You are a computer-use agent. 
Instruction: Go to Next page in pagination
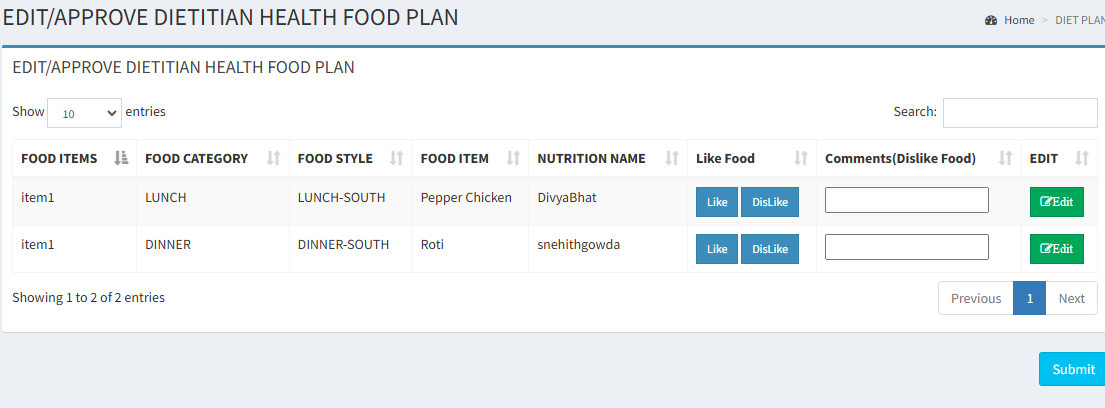tap(1071, 298)
